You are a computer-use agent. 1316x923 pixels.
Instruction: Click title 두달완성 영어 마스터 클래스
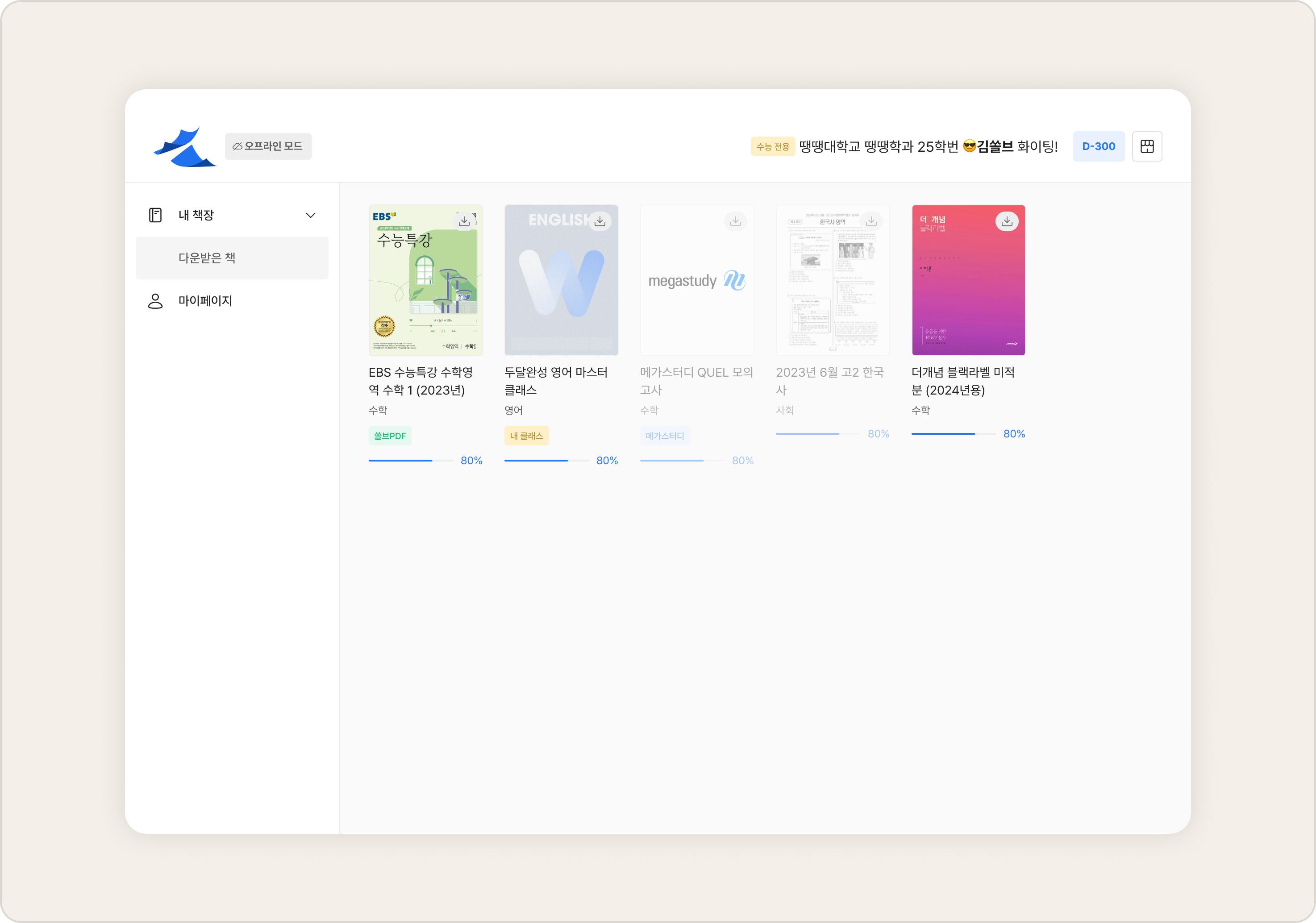tap(556, 381)
